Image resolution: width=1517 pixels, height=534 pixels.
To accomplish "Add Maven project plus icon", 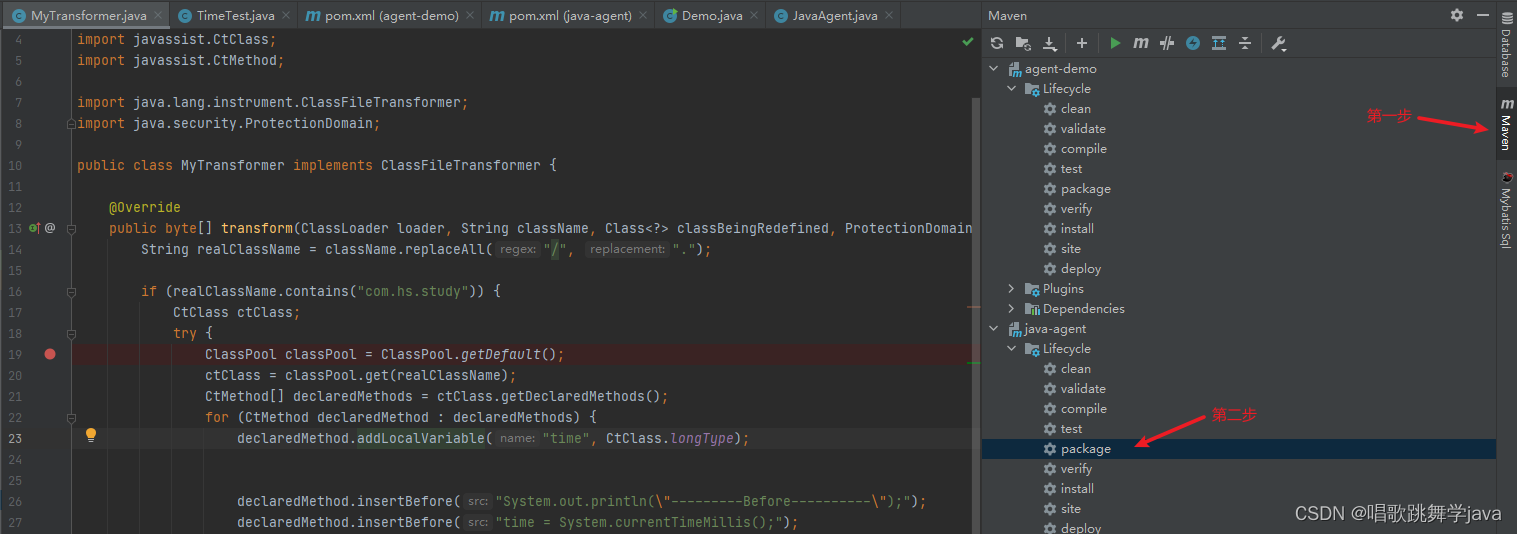I will coord(1082,43).
